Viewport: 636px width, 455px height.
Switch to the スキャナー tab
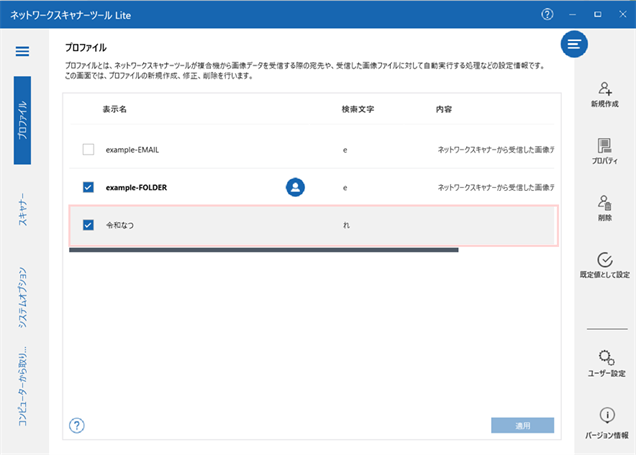click(22, 208)
